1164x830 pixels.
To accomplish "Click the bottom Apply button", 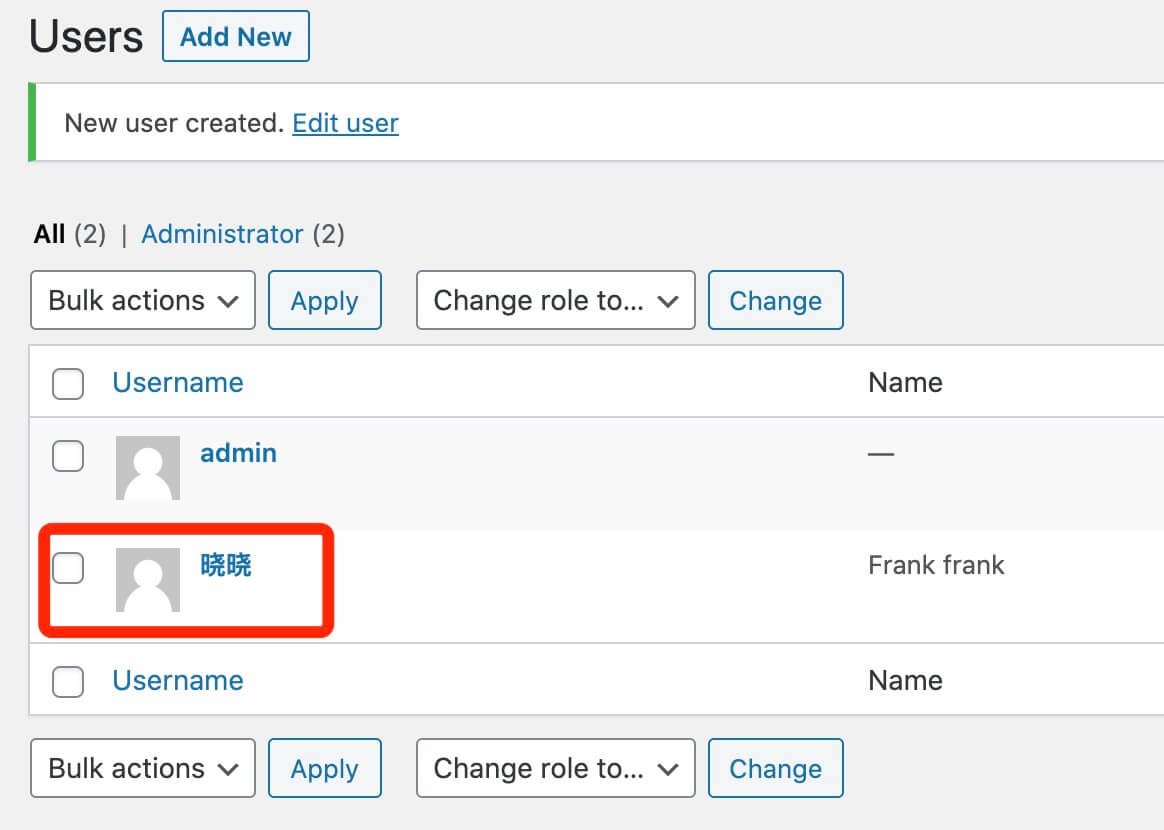I will click(325, 768).
